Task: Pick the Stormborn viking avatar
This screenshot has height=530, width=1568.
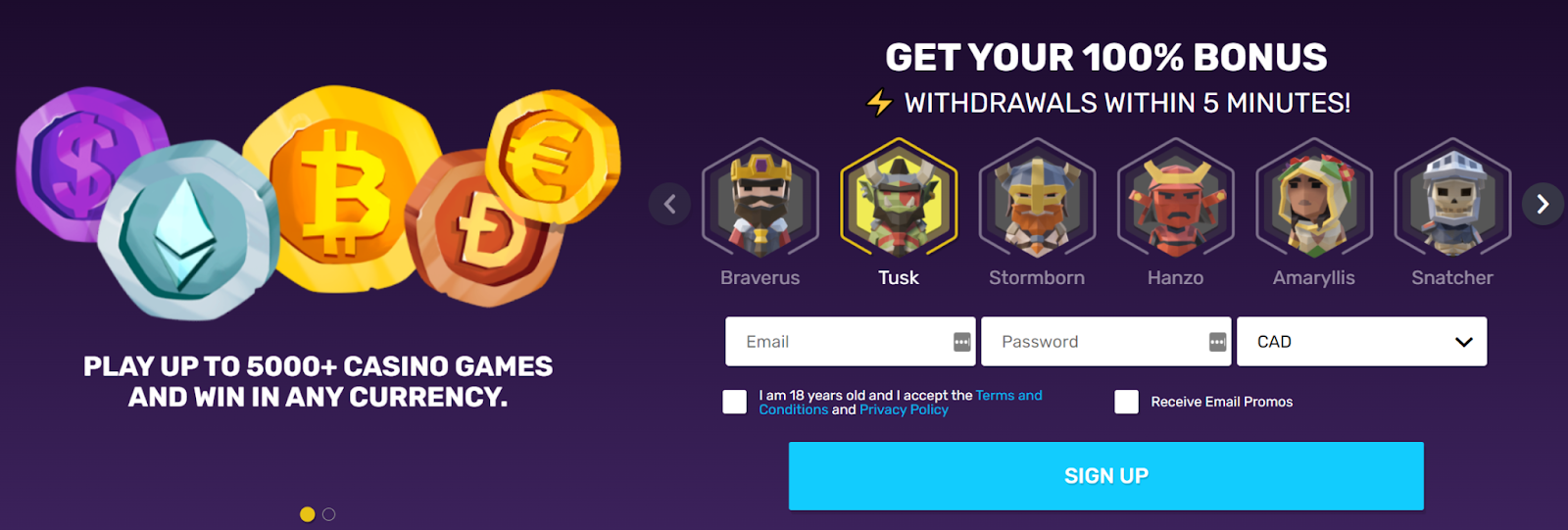Action: tap(1037, 201)
